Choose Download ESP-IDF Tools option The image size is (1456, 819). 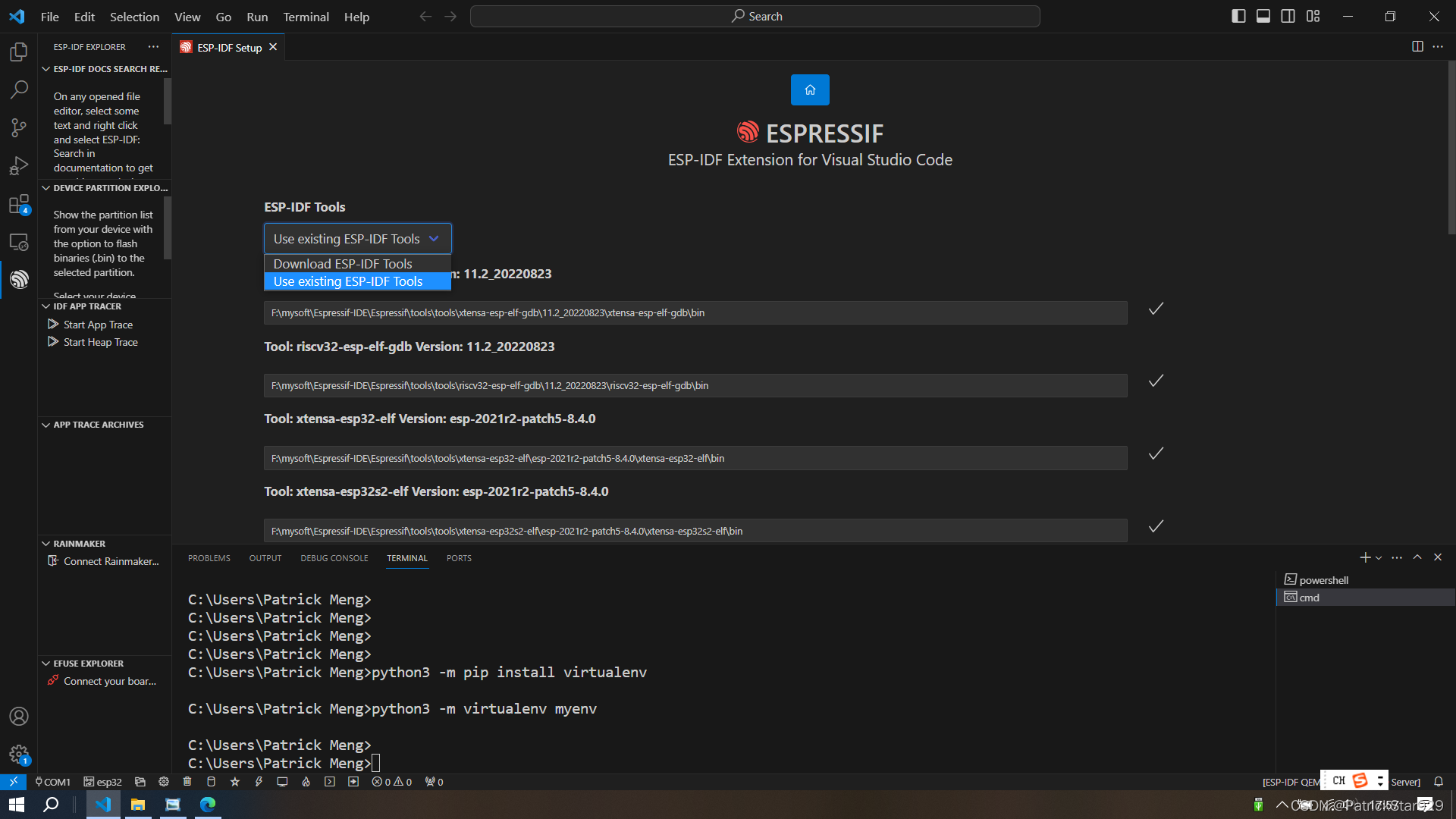[357, 264]
